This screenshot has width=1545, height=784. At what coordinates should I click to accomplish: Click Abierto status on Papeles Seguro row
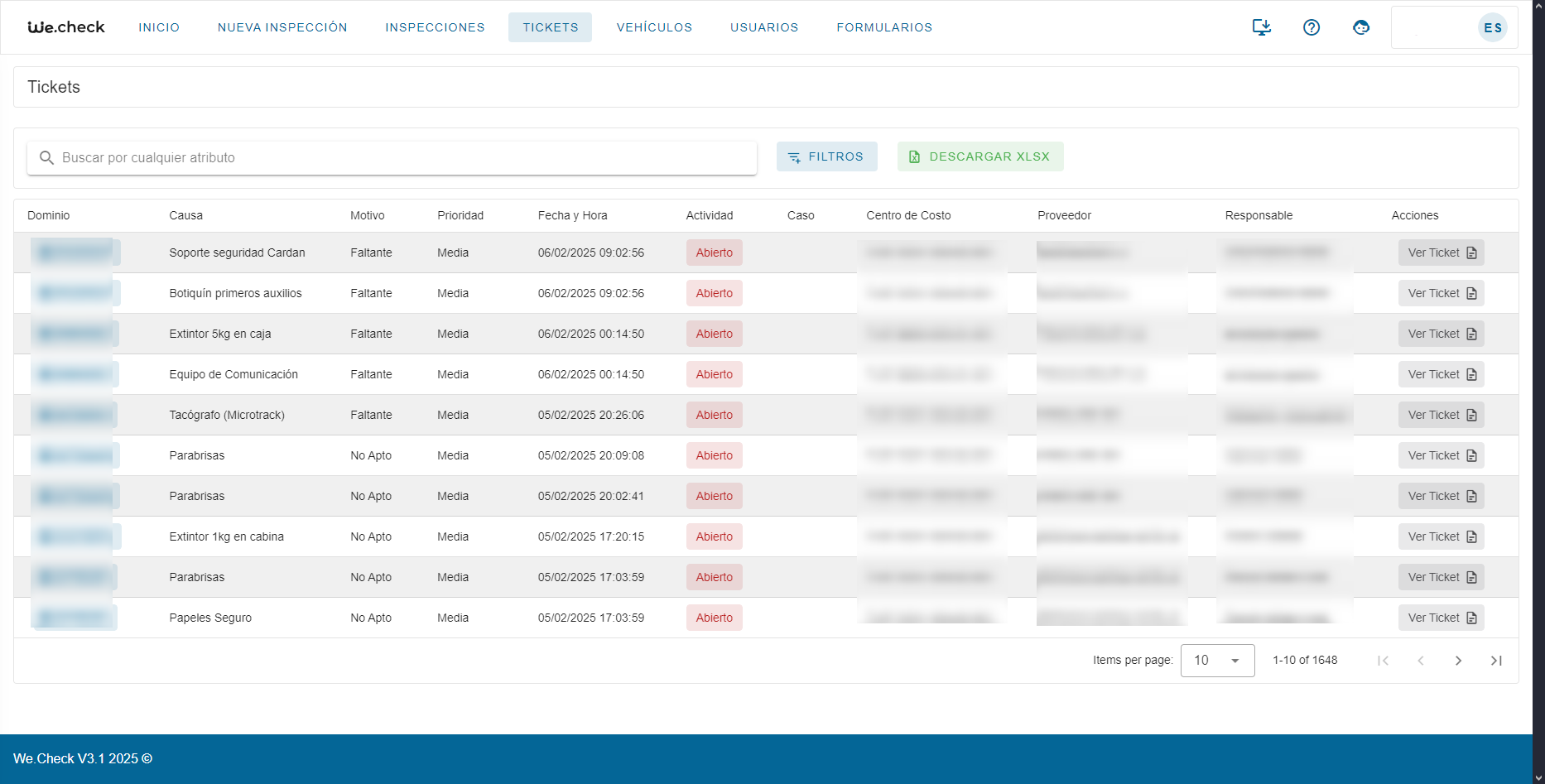pyautogui.click(x=714, y=618)
